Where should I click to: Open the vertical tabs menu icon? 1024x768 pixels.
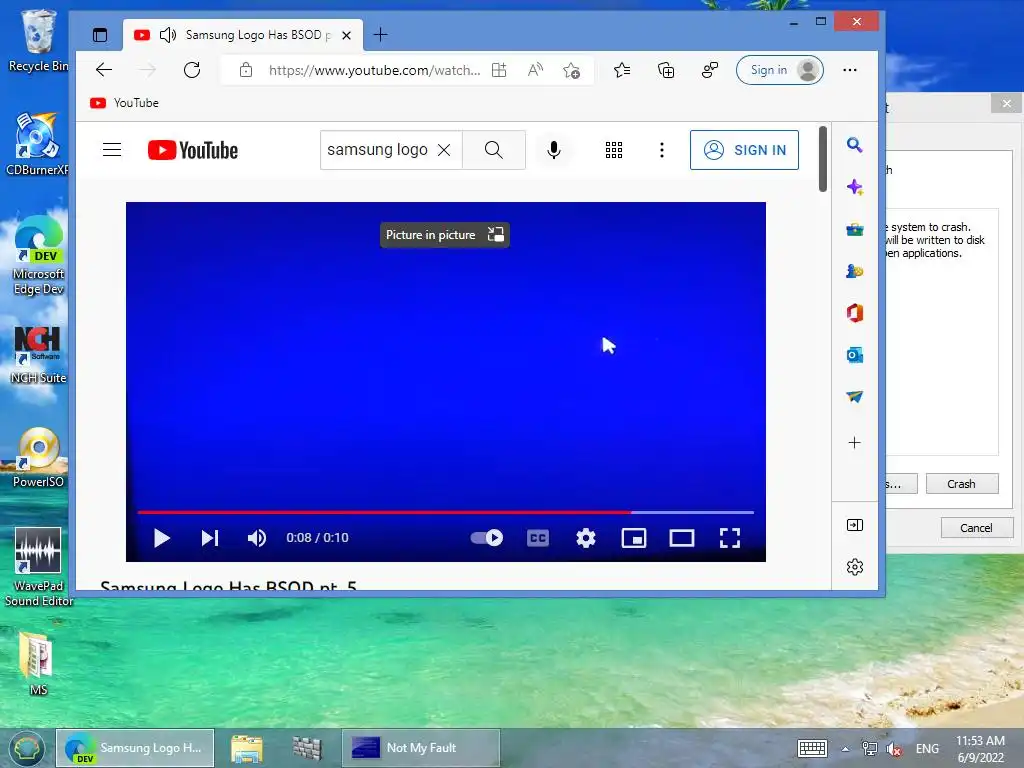100,35
